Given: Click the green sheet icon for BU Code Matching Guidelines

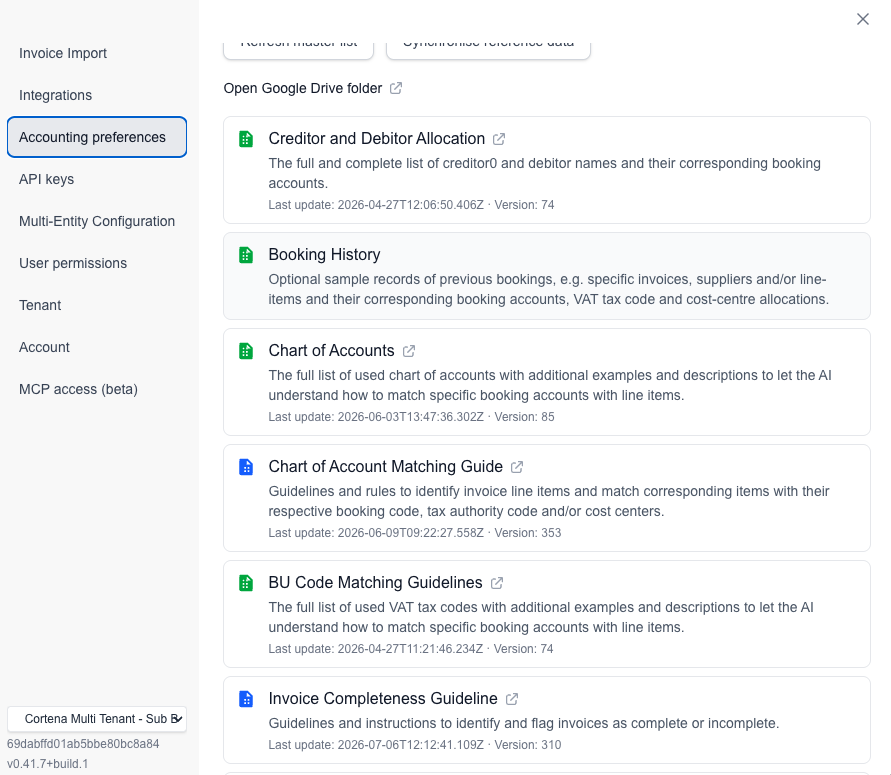Looking at the screenshot, I should pos(246,582).
